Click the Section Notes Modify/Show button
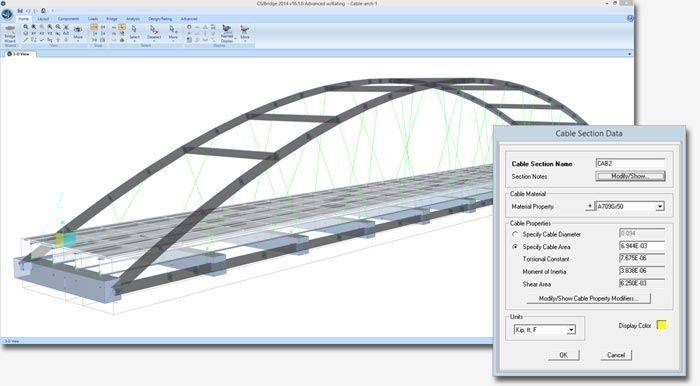The width and height of the screenshot is (700, 386). click(x=630, y=176)
